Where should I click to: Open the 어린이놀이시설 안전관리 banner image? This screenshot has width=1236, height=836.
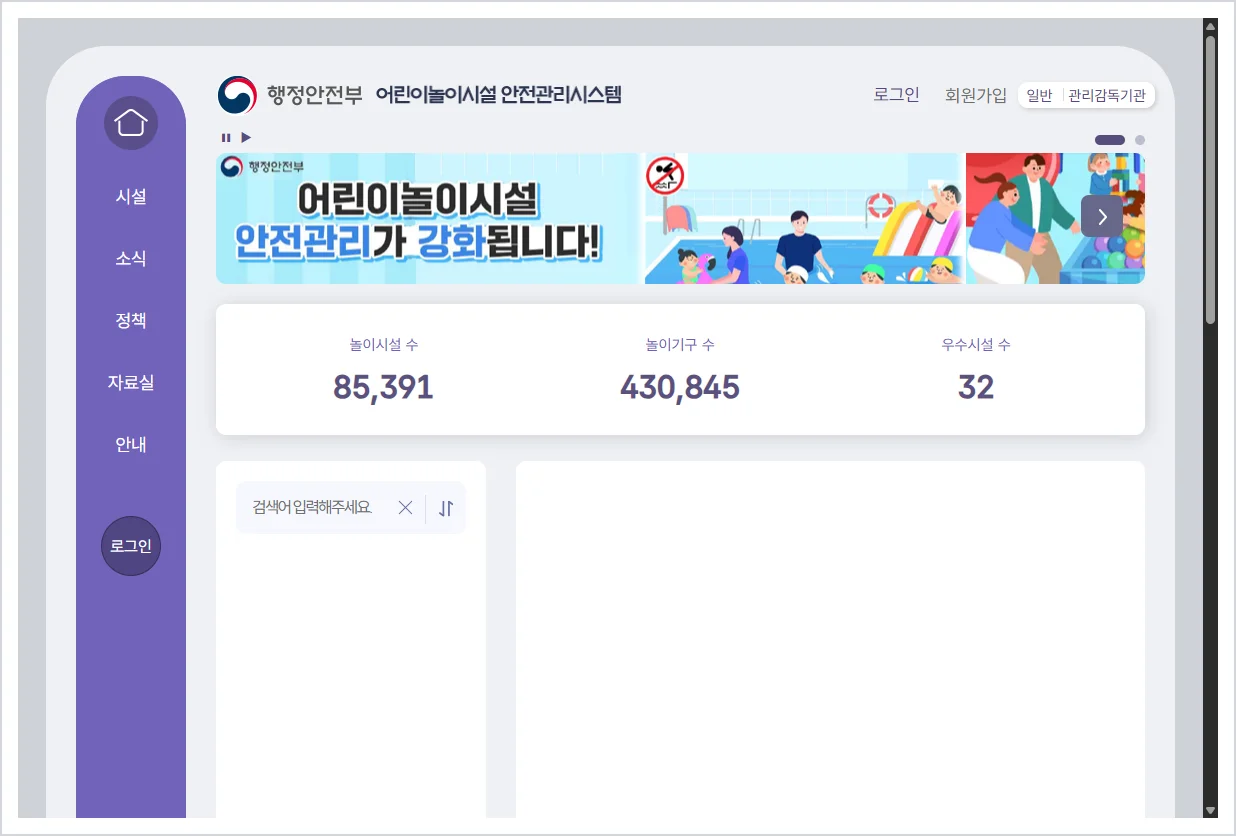point(680,218)
